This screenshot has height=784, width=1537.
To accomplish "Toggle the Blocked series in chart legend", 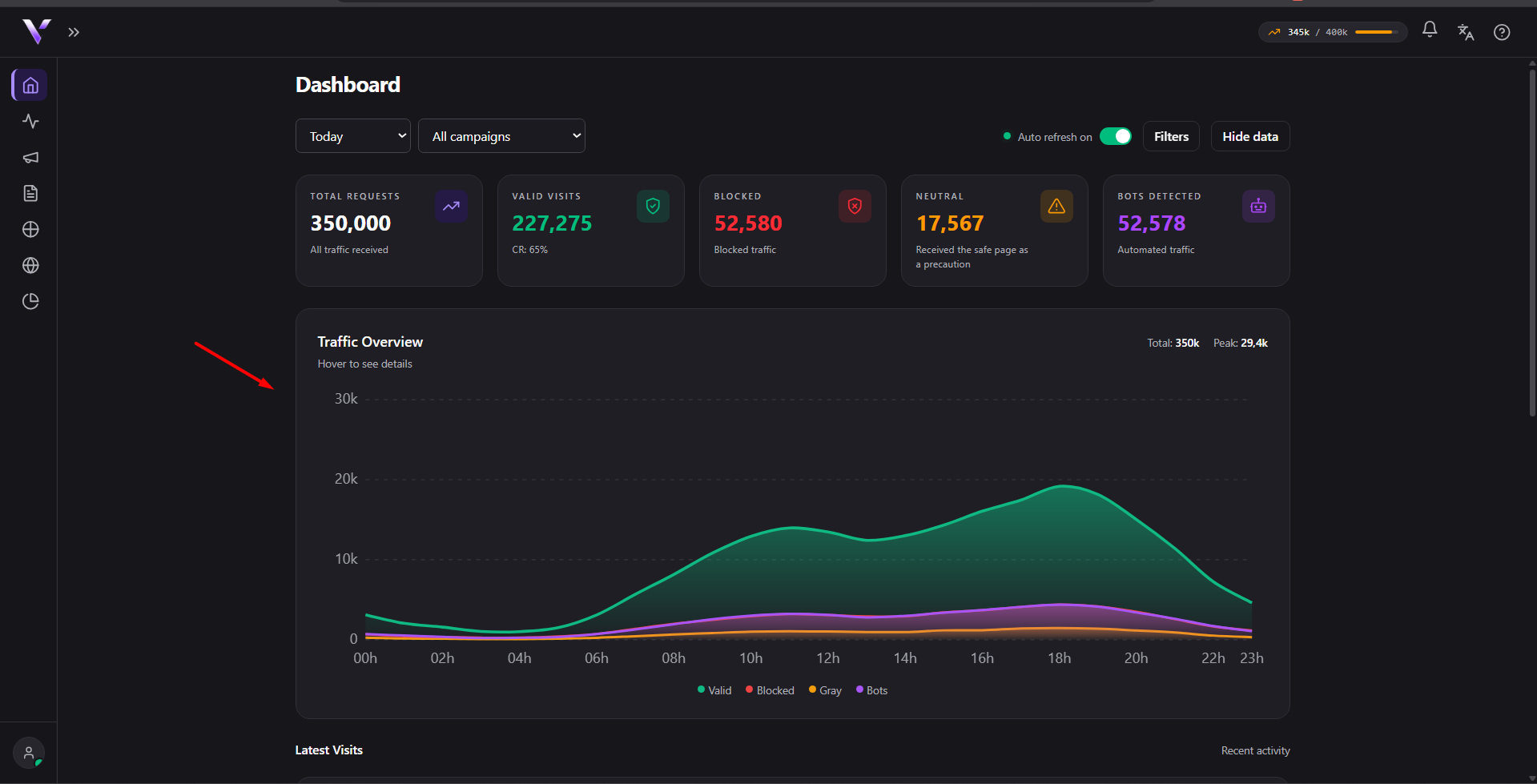I will point(770,690).
